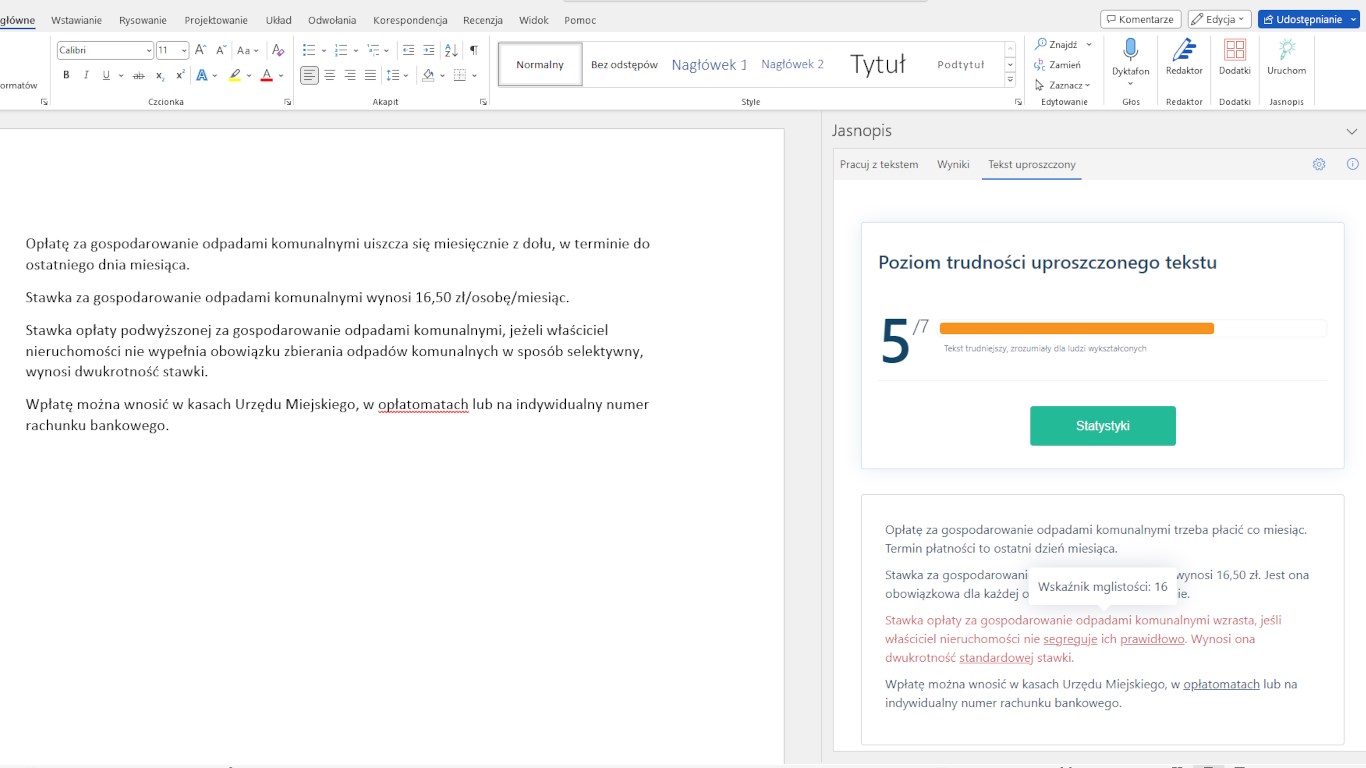Open Jasnopis settings gear icon
Image resolution: width=1366 pixels, height=768 pixels.
coord(1319,165)
